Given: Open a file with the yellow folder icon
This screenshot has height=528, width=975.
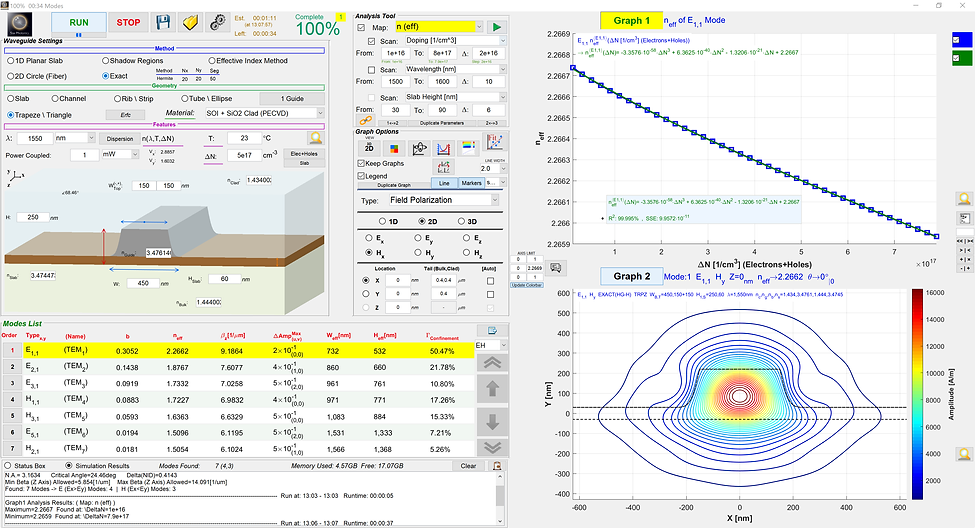Looking at the screenshot, I should (190, 23).
